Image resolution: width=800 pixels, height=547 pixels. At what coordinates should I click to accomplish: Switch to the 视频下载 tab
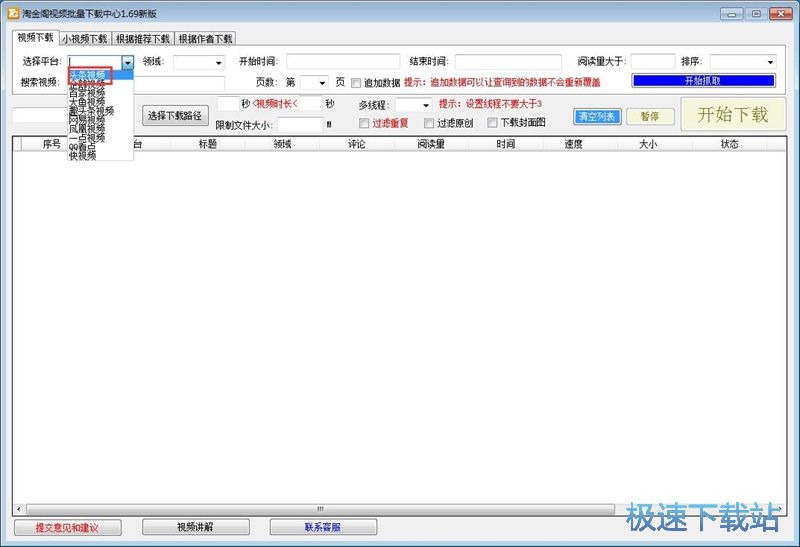click(36, 38)
